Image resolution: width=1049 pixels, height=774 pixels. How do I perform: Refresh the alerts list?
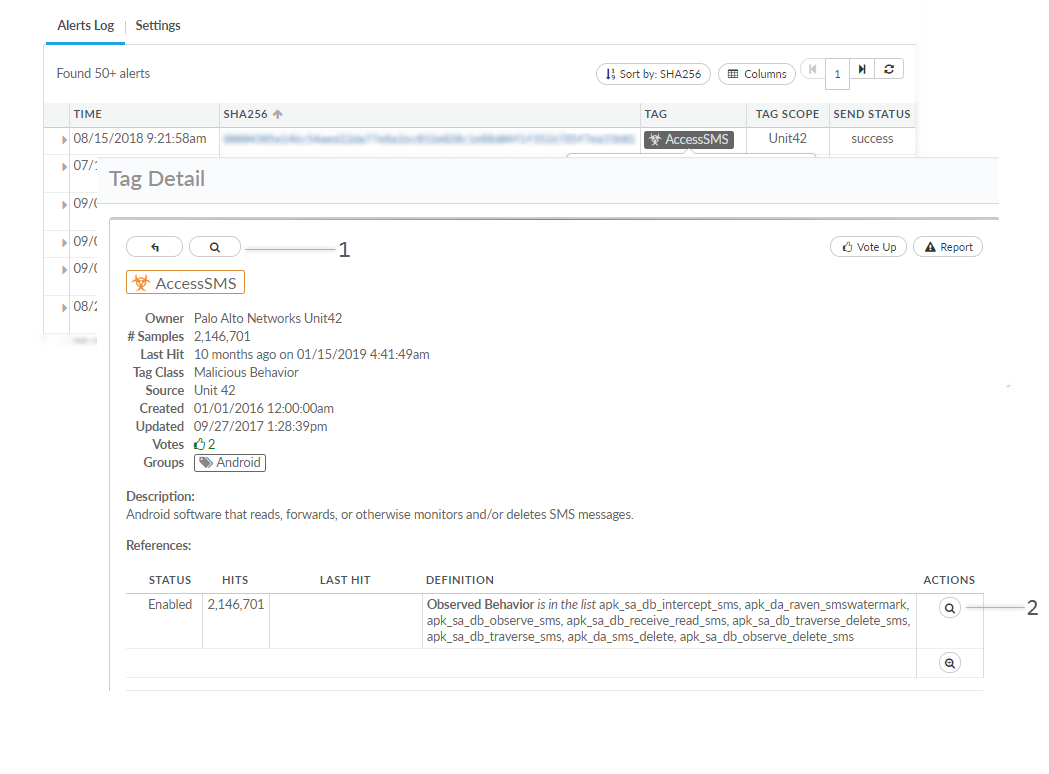[x=889, y=69]
